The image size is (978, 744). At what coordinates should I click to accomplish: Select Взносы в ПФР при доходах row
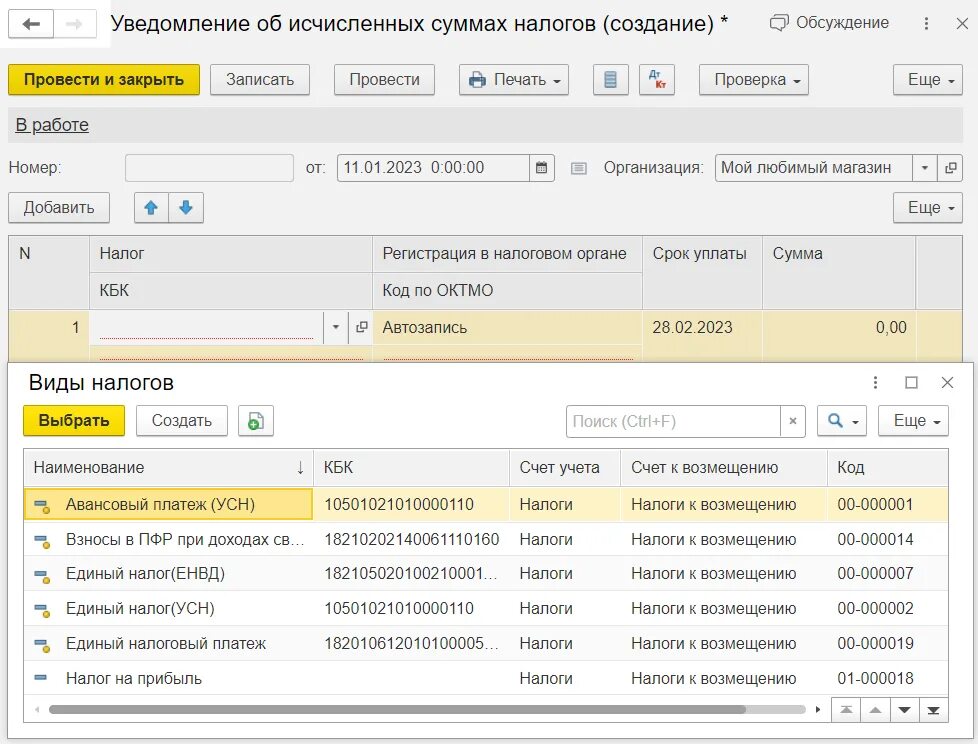click(x=486, y=539)
